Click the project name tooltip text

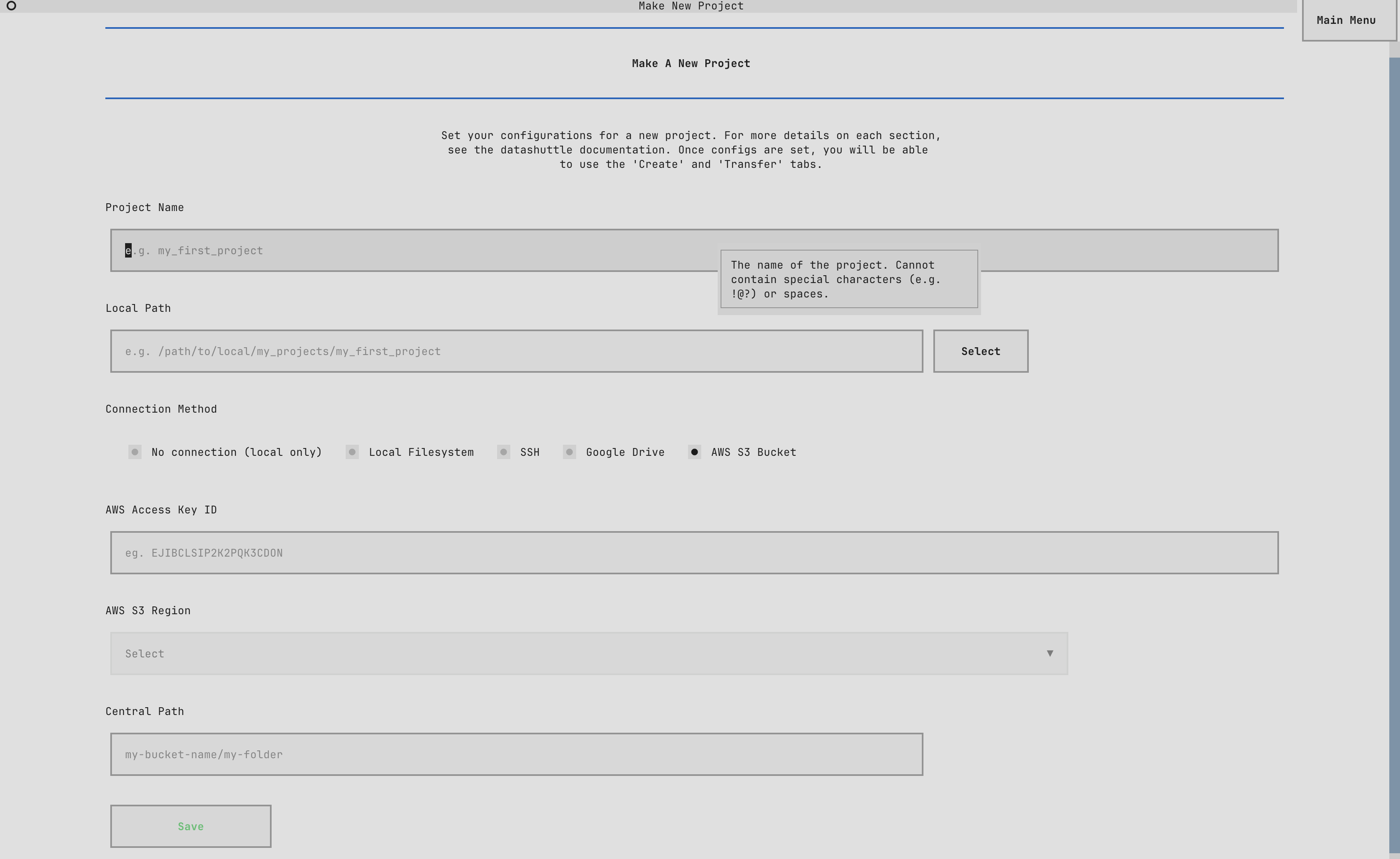[835, 279]
